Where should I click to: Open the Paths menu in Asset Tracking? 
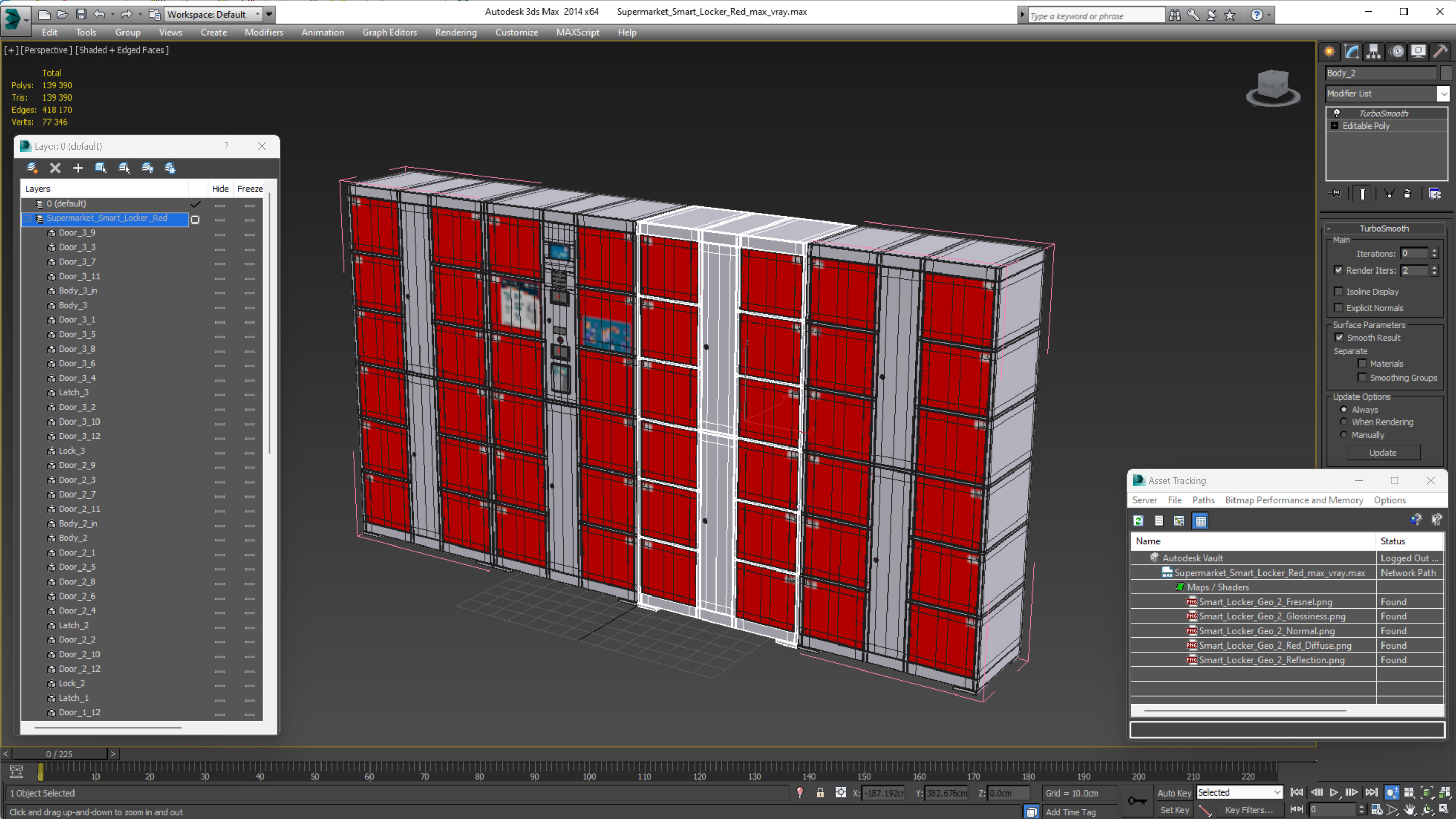click(x=1203, y=500)
